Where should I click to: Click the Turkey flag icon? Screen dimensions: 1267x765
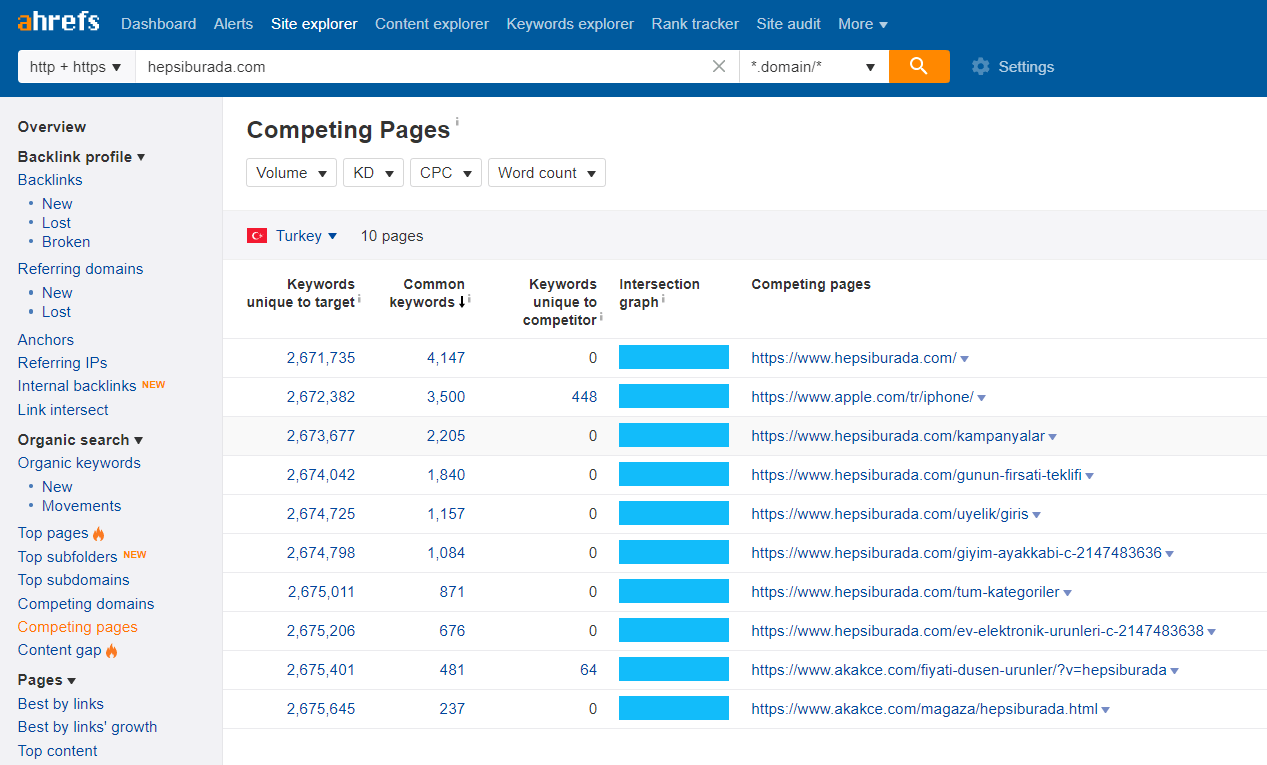coord(257,236)
